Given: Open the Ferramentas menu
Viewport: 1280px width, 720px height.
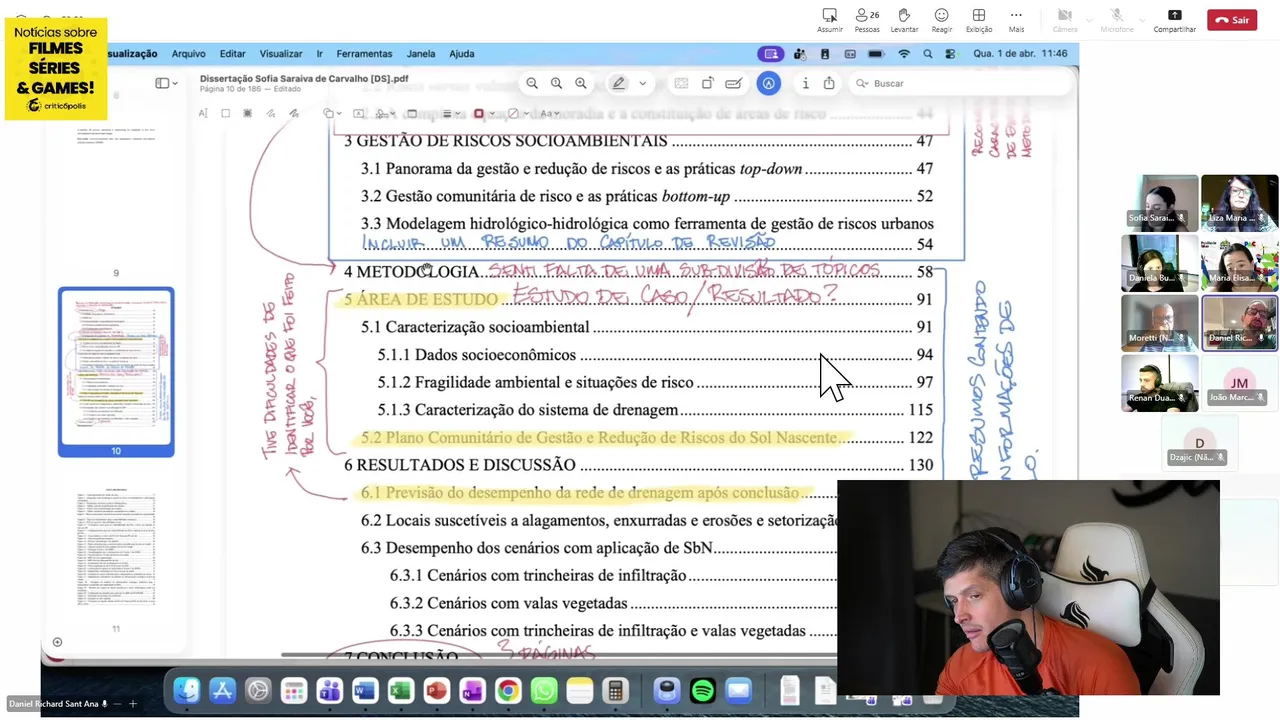Looking at the screenshot, I should pos(364,54).
